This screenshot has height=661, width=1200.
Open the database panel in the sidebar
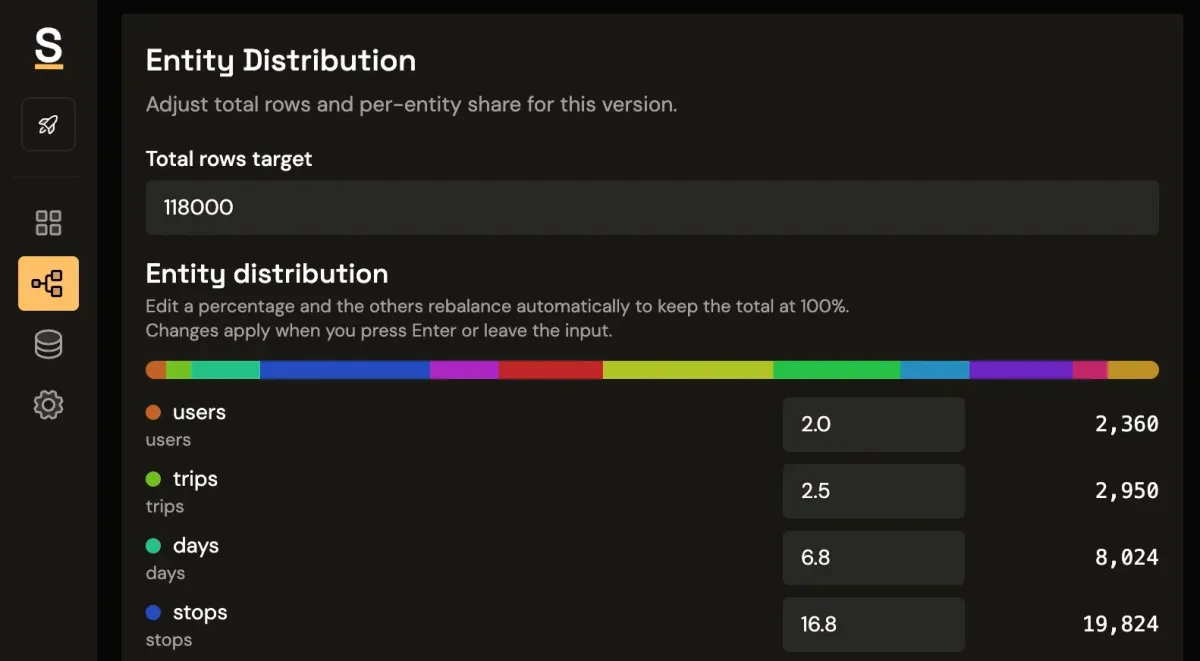click(x=48, y=343)
